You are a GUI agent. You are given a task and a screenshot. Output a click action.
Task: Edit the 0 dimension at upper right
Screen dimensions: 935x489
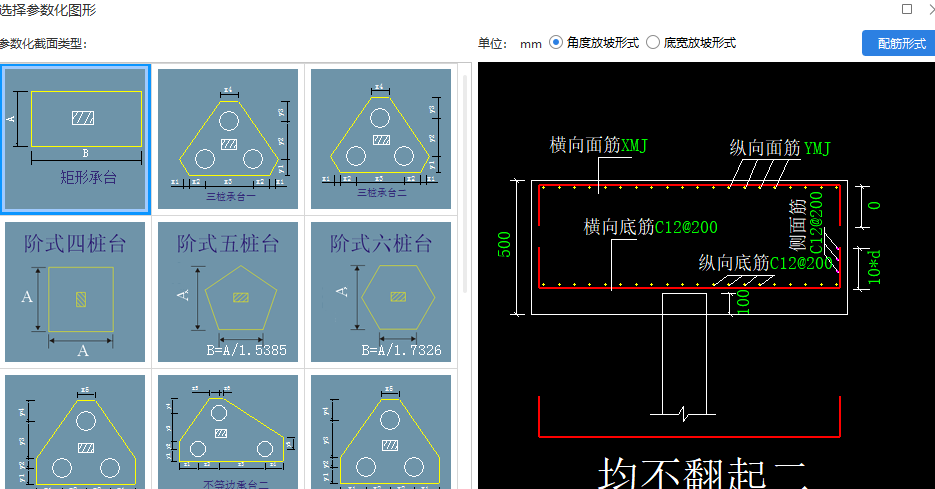tap(874, 205)
